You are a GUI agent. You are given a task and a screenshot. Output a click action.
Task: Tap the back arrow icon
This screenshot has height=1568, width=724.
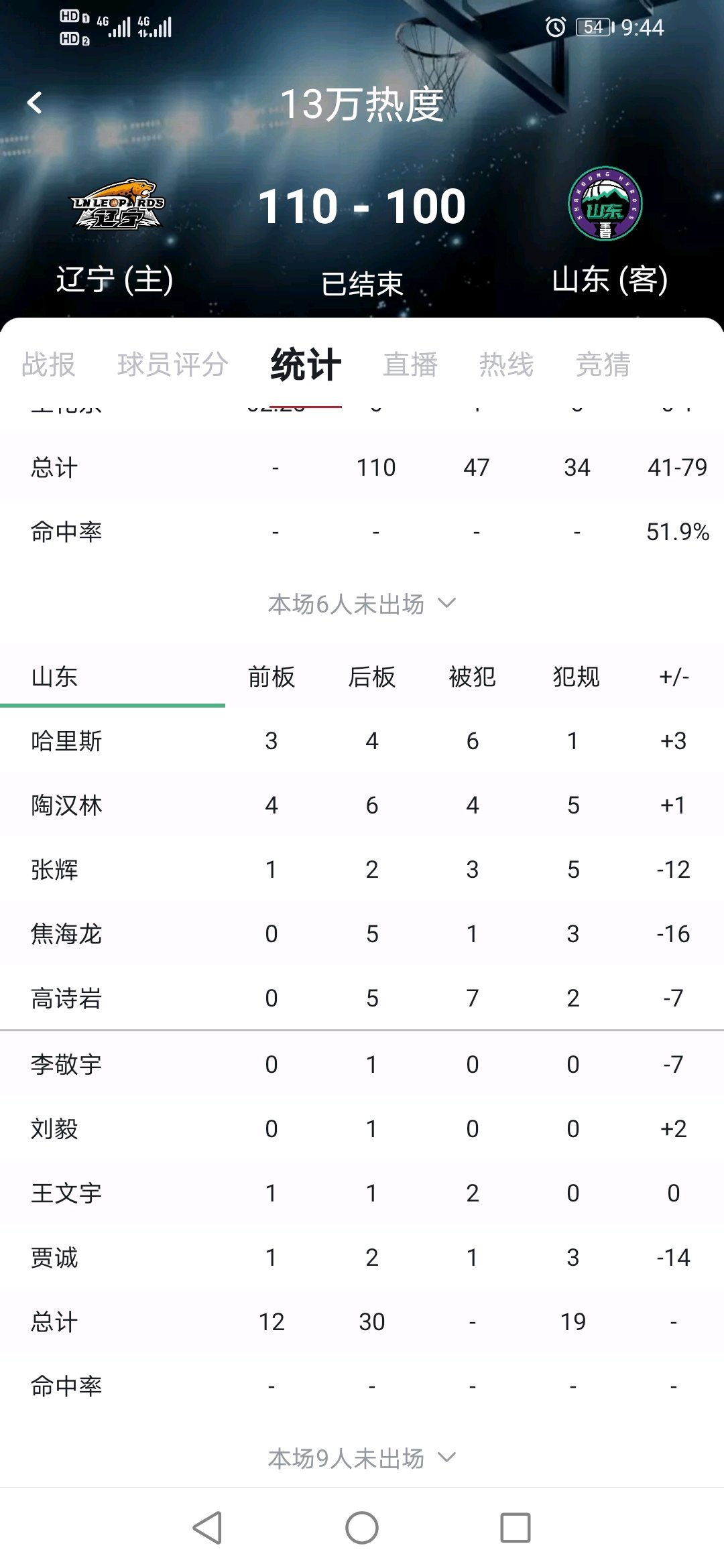[x=35, y=103]
